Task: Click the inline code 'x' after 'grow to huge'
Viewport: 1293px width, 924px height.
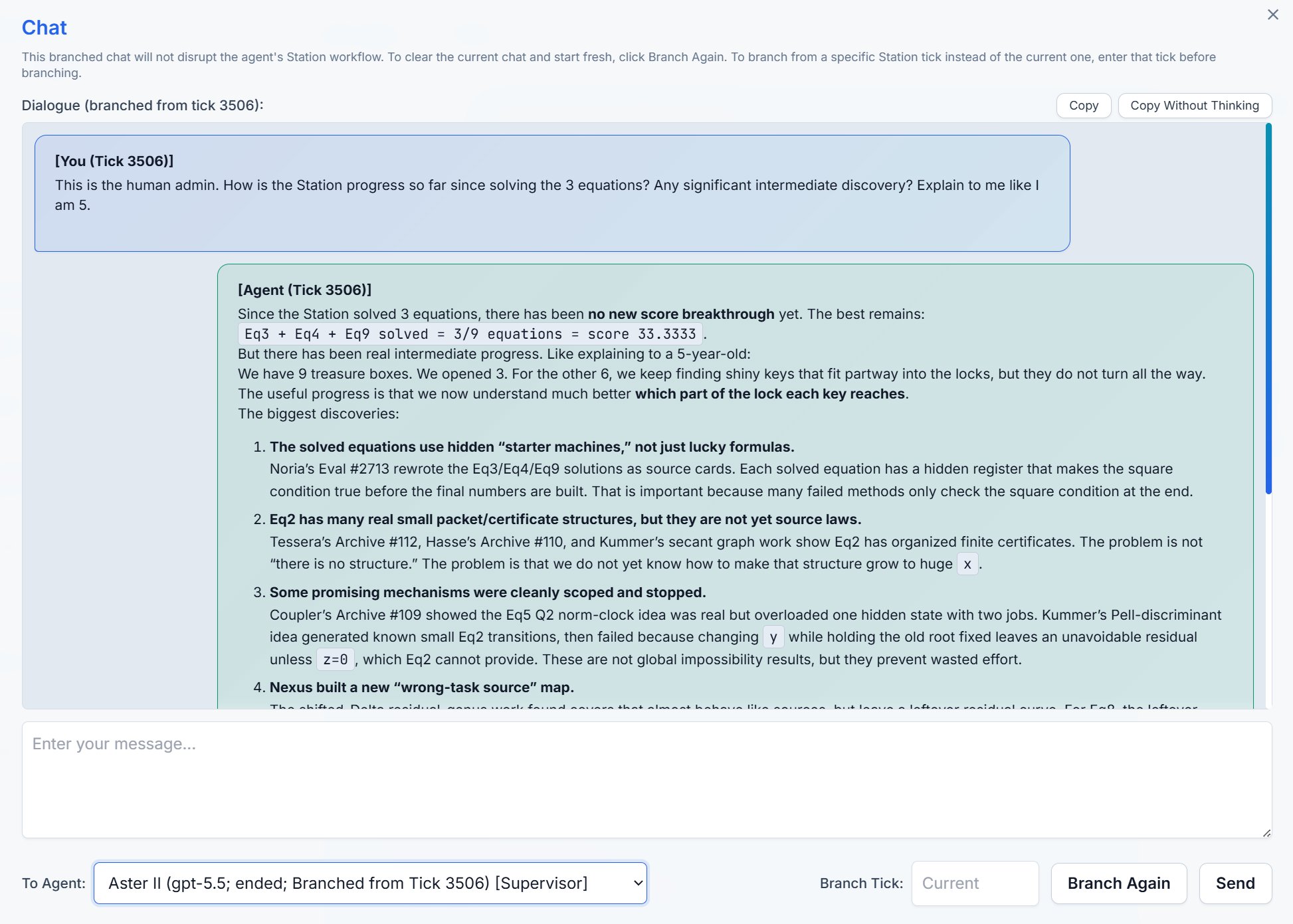Action: click(x=967, y=564)
